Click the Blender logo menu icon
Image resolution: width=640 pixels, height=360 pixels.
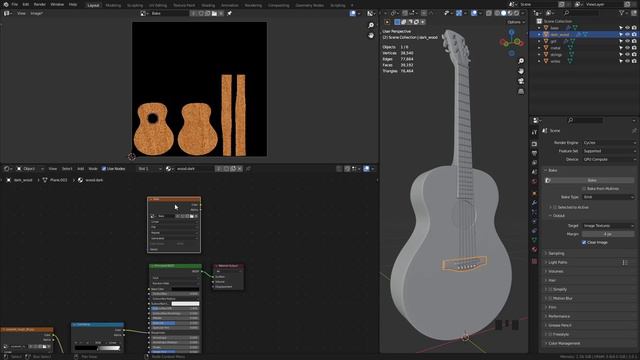(6, 4)
